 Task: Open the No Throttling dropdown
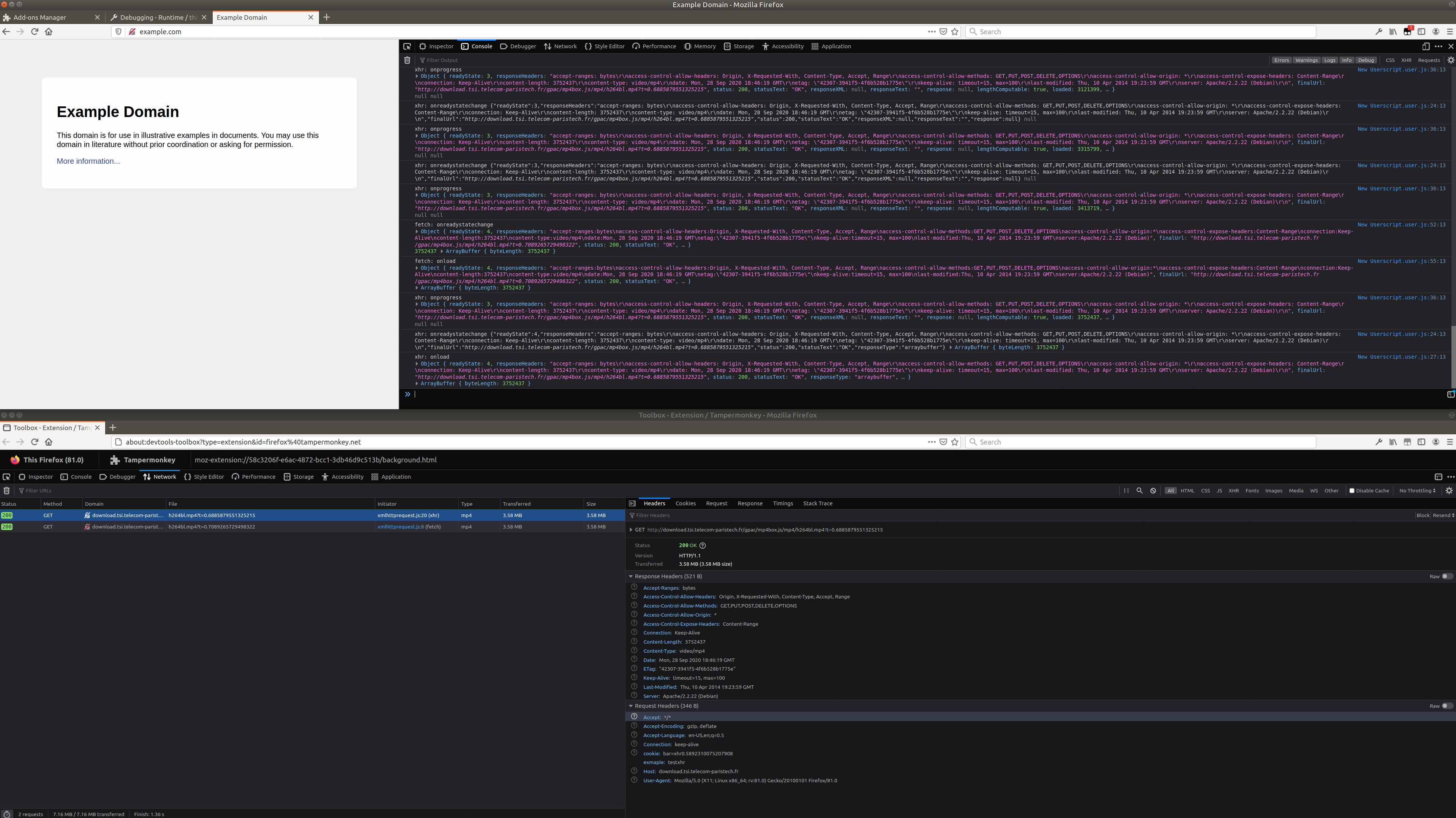coord(1417,491)
